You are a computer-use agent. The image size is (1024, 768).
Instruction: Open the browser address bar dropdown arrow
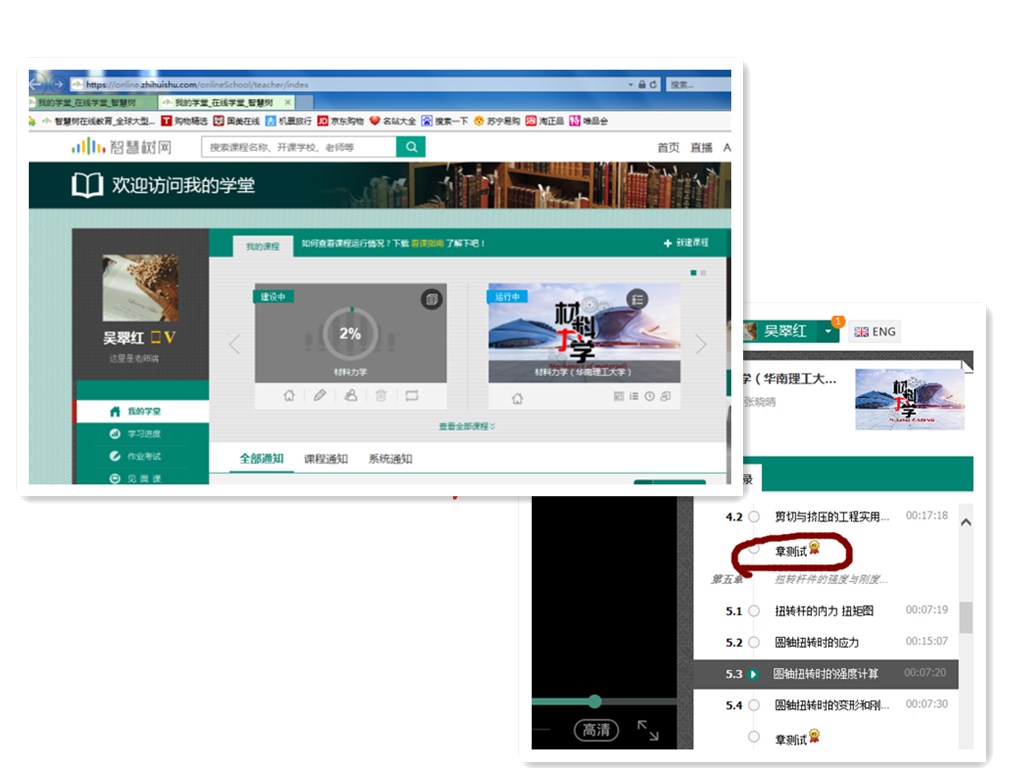pyautogui.click(x=629, y=85)
